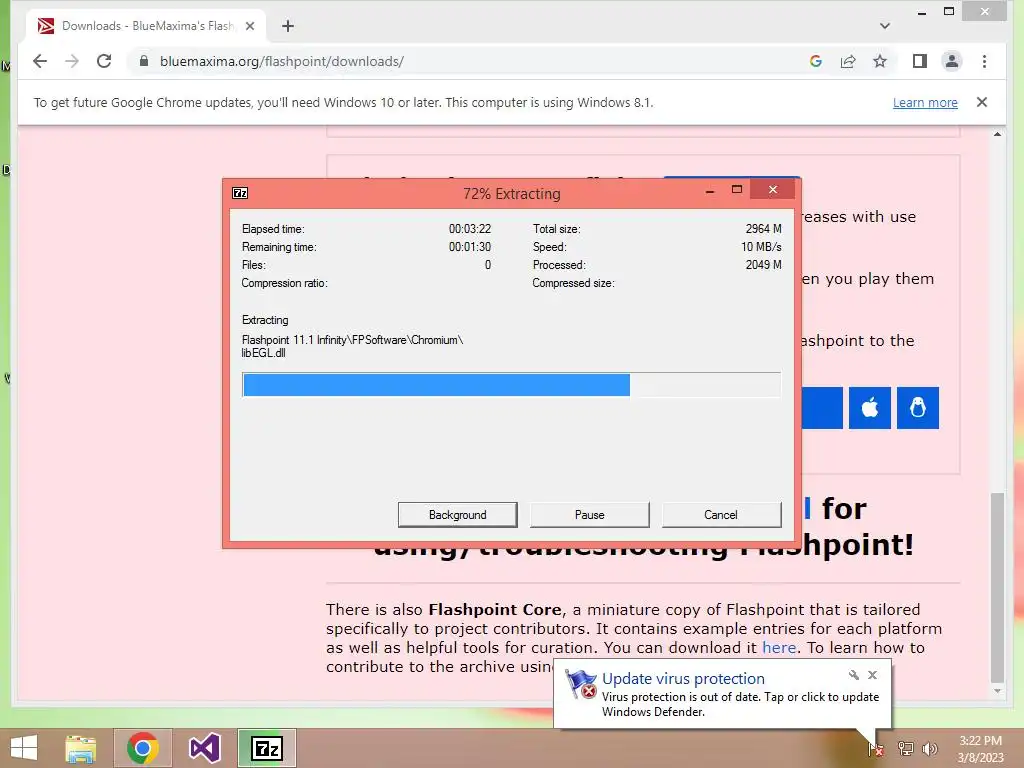
Task: Expand Chrome tab search chevron
Action: [x=884, y=26]
